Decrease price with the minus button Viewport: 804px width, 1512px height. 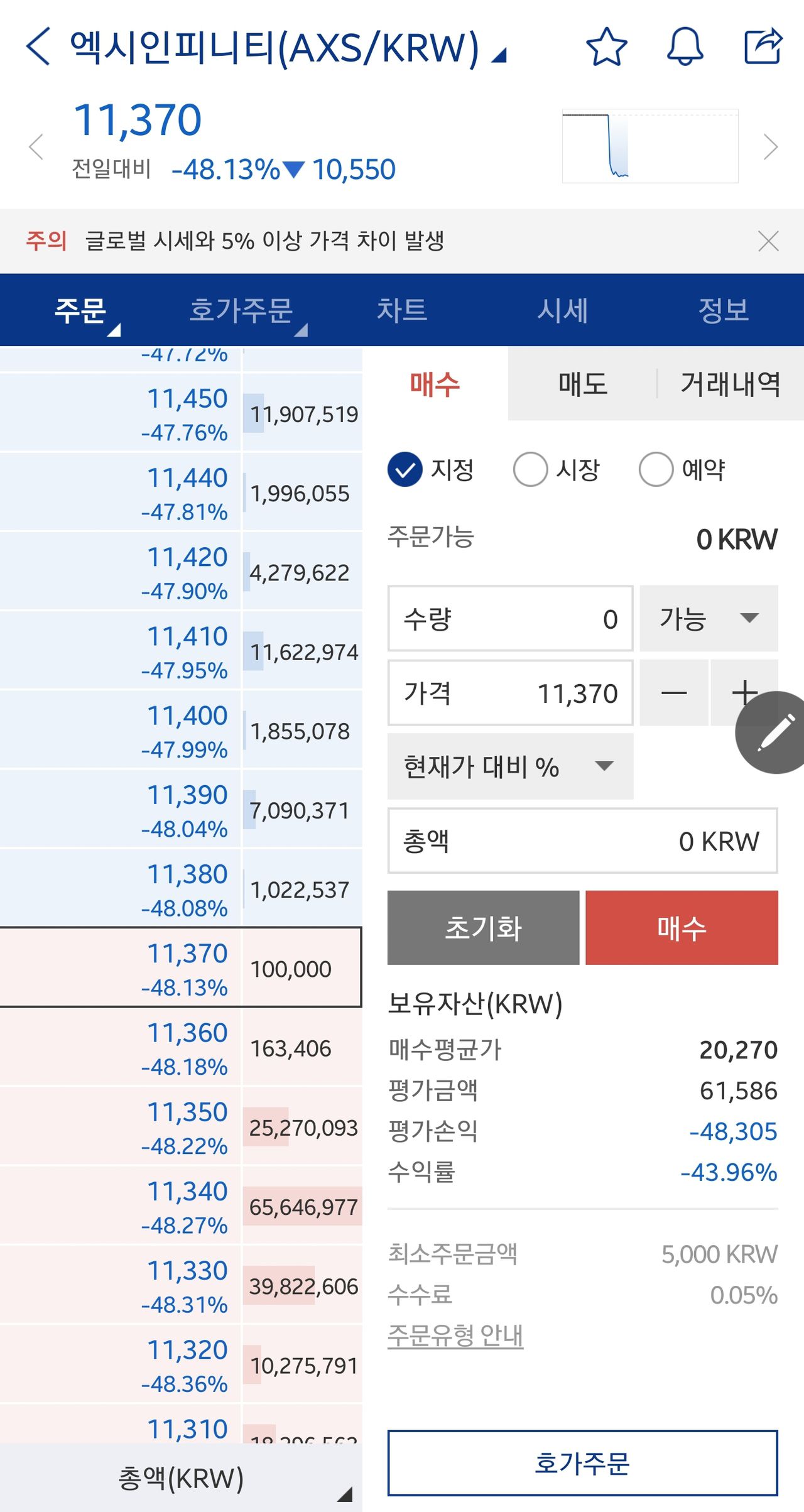tap(674, 693)
